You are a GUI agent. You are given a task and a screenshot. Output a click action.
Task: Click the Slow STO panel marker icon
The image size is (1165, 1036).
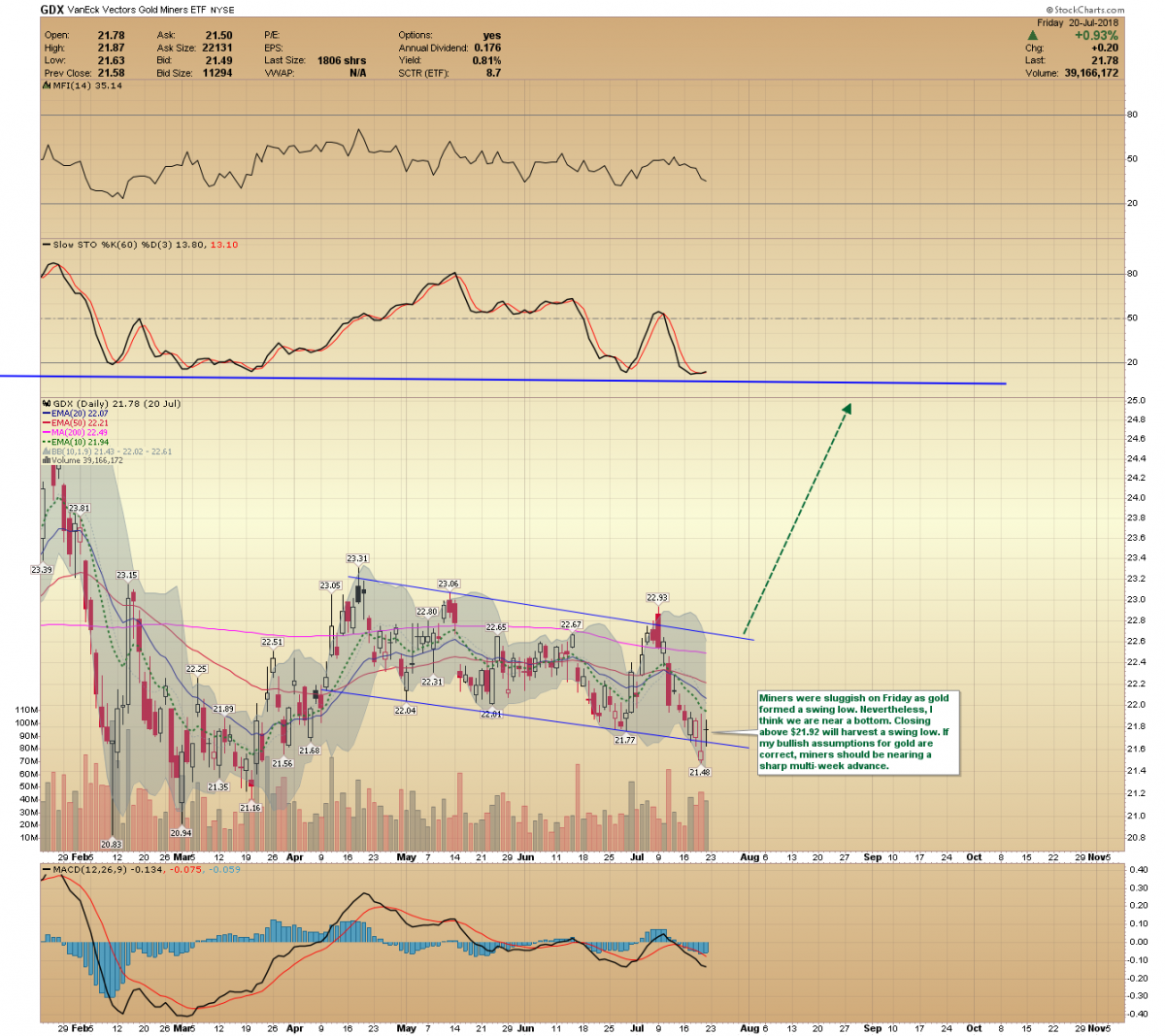coord(45,245)
